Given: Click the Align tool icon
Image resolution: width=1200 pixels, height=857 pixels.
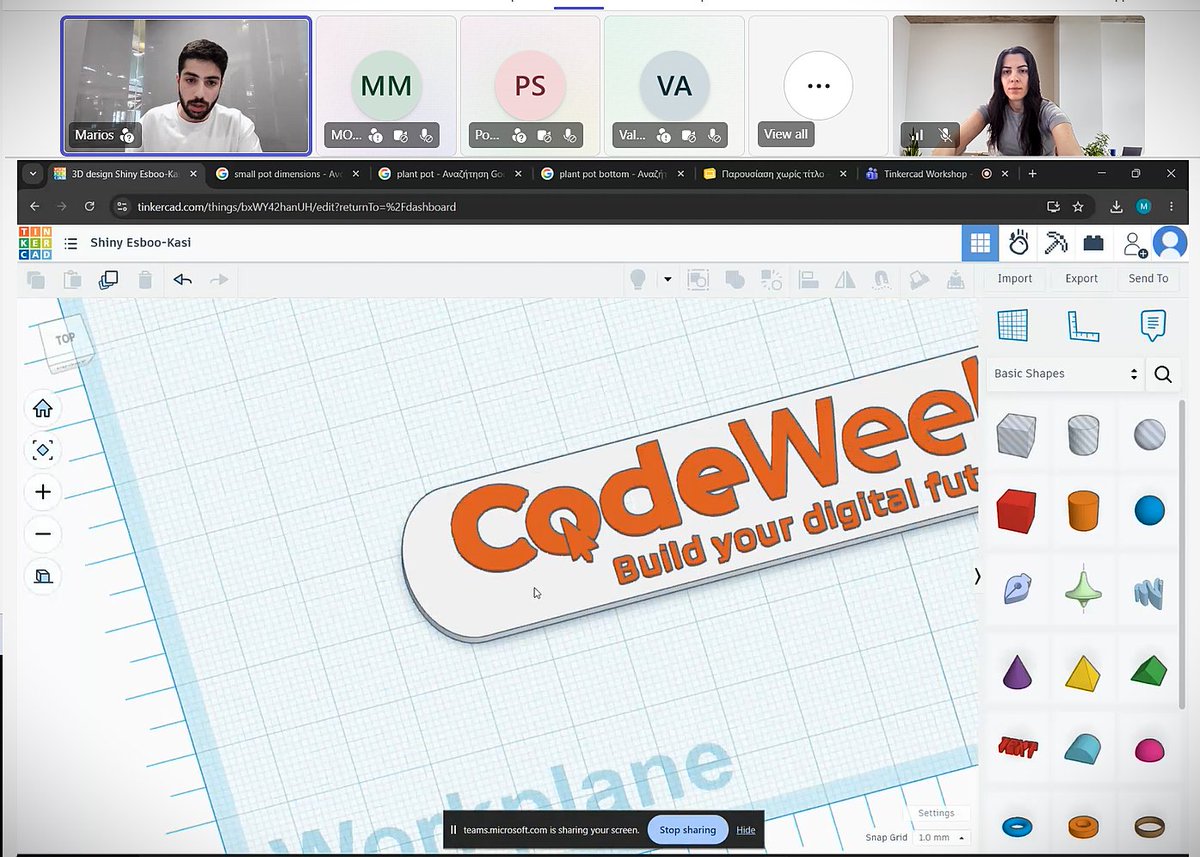Looking at the screenshot, I should (808, 280).
